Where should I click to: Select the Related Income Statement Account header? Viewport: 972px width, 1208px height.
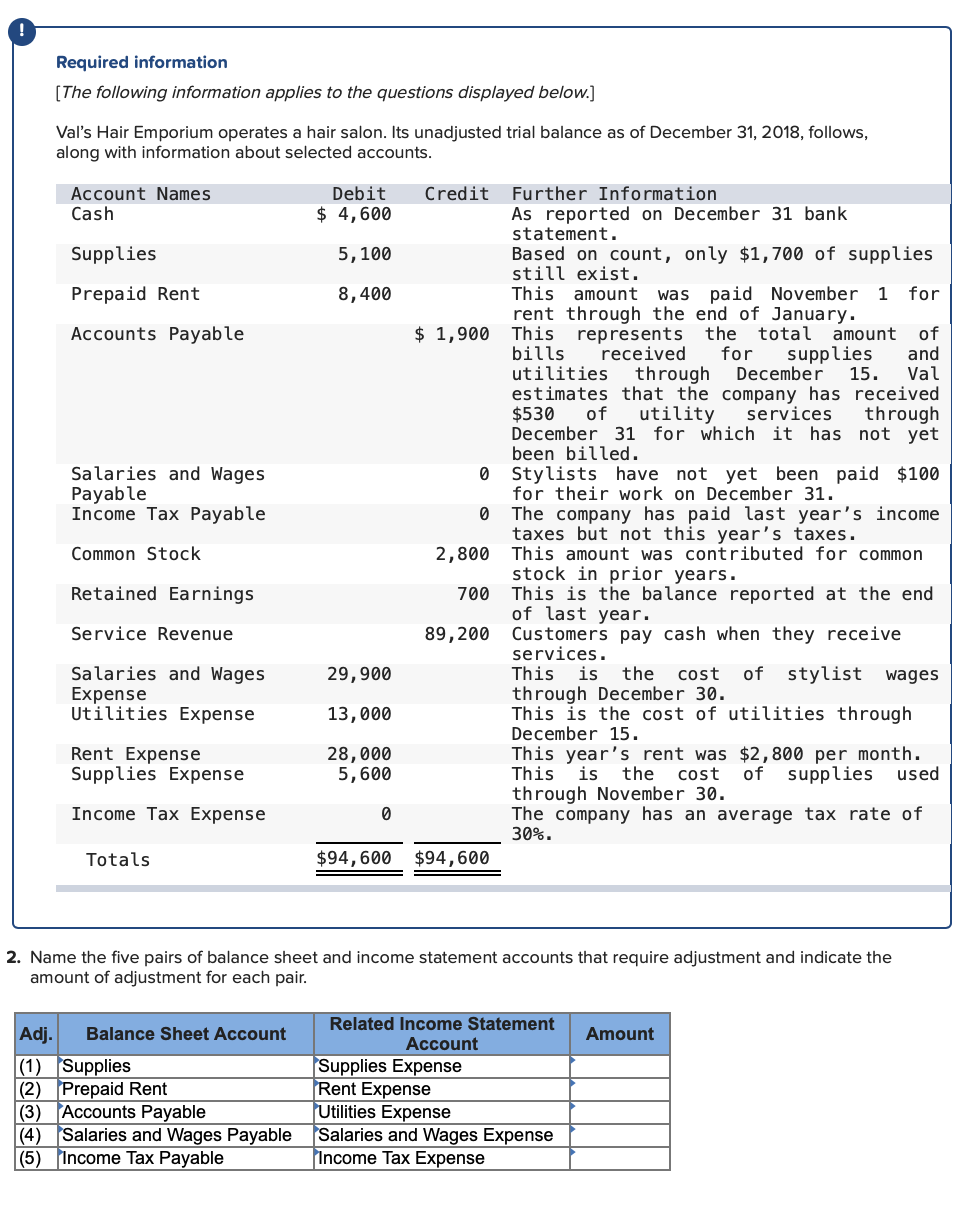(440, 1034)
